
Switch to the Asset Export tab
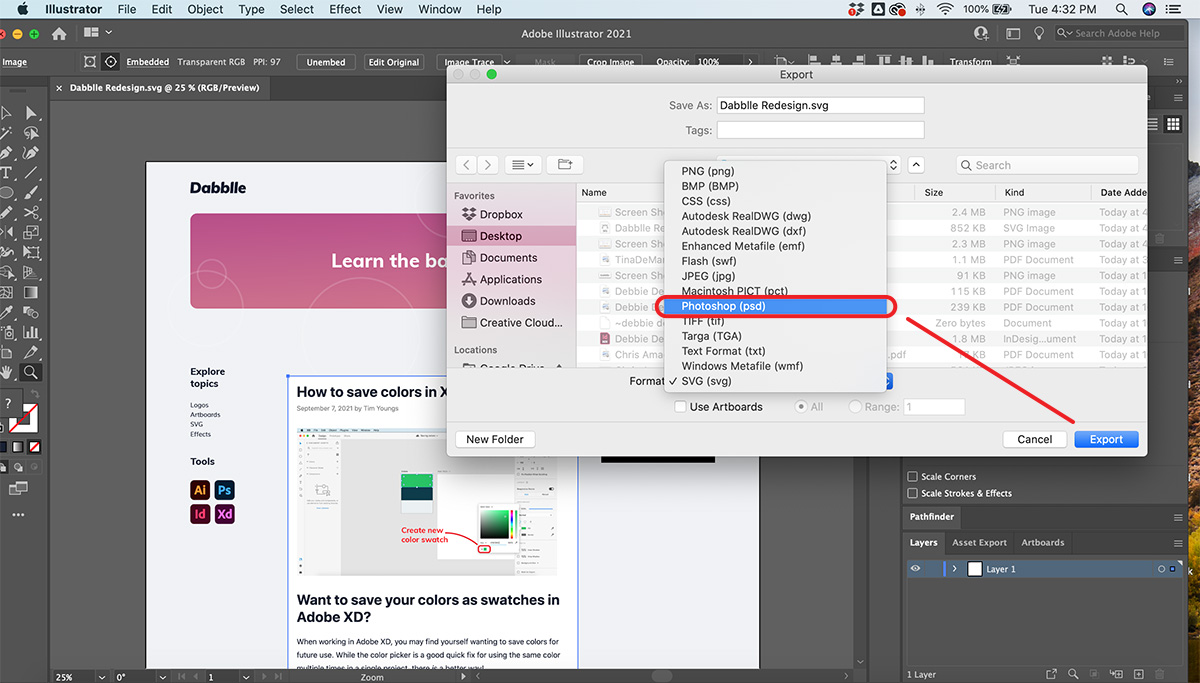coord(979,543)
